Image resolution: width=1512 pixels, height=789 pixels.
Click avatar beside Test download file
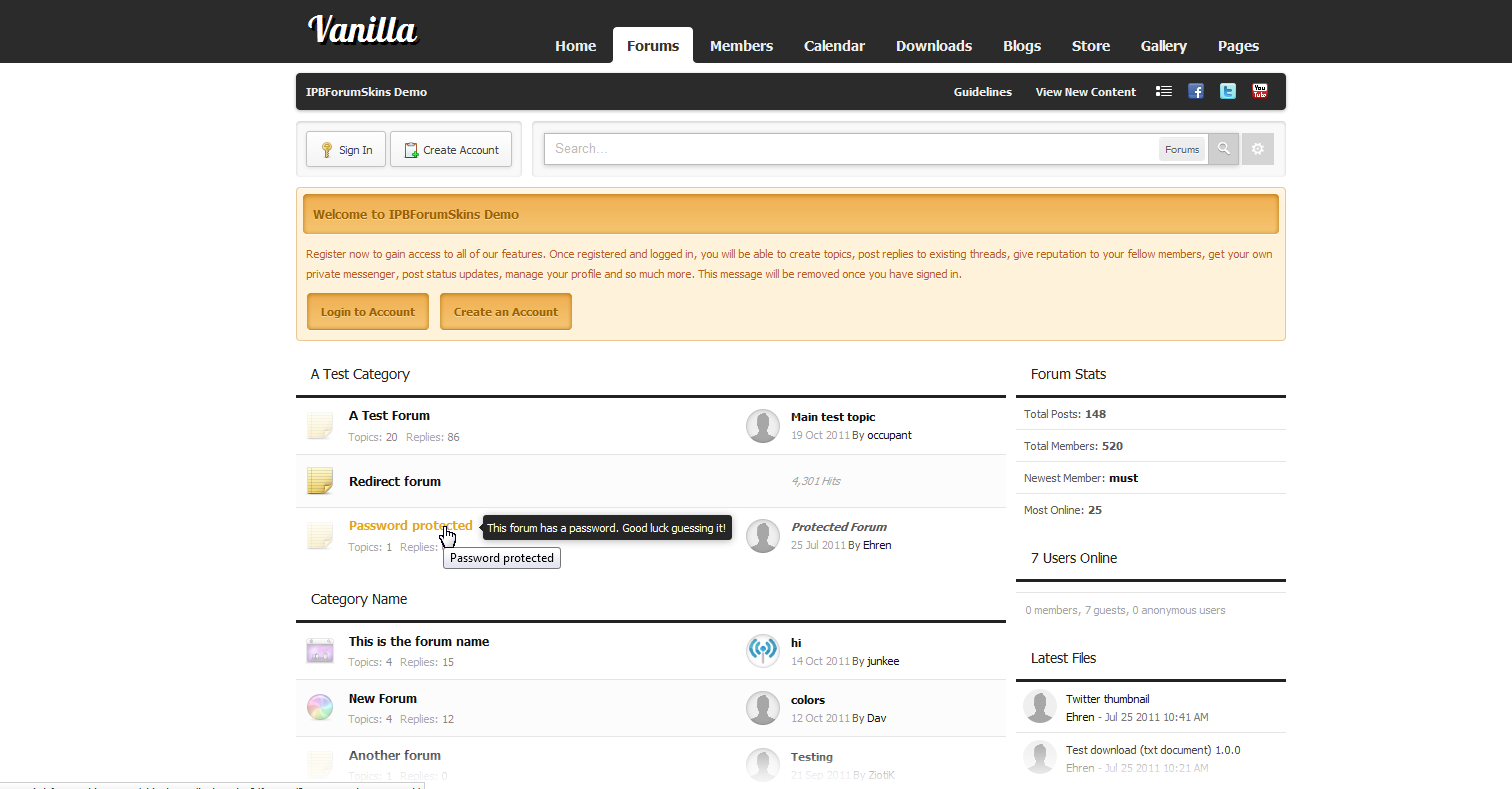click(1040, 757)
